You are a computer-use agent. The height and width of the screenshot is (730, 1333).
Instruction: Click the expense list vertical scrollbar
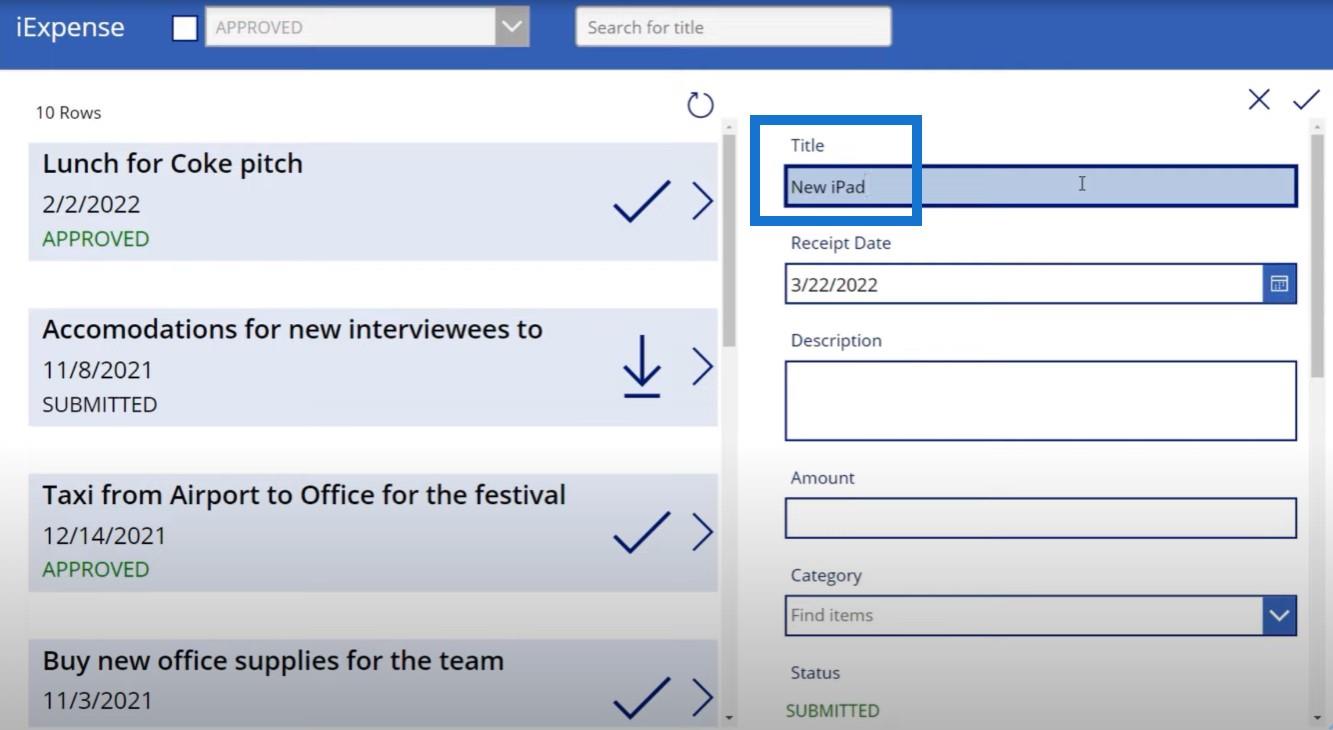(x=729, y=240)
